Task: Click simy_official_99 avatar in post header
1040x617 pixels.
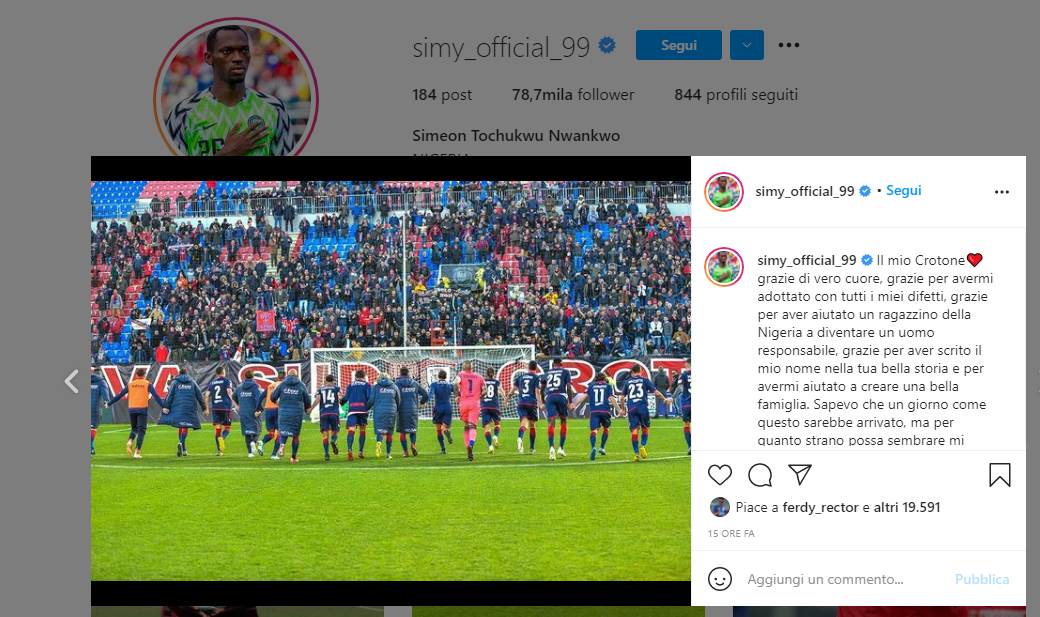Action: [x=724, y=192]
